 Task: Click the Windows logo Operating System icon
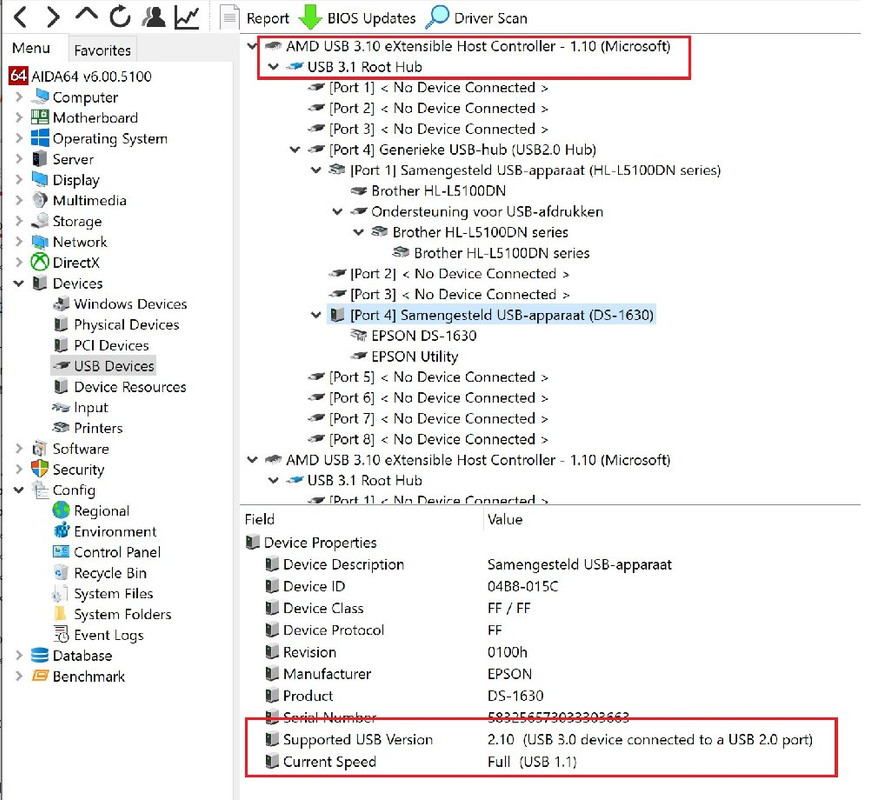[x=40, y=138]
